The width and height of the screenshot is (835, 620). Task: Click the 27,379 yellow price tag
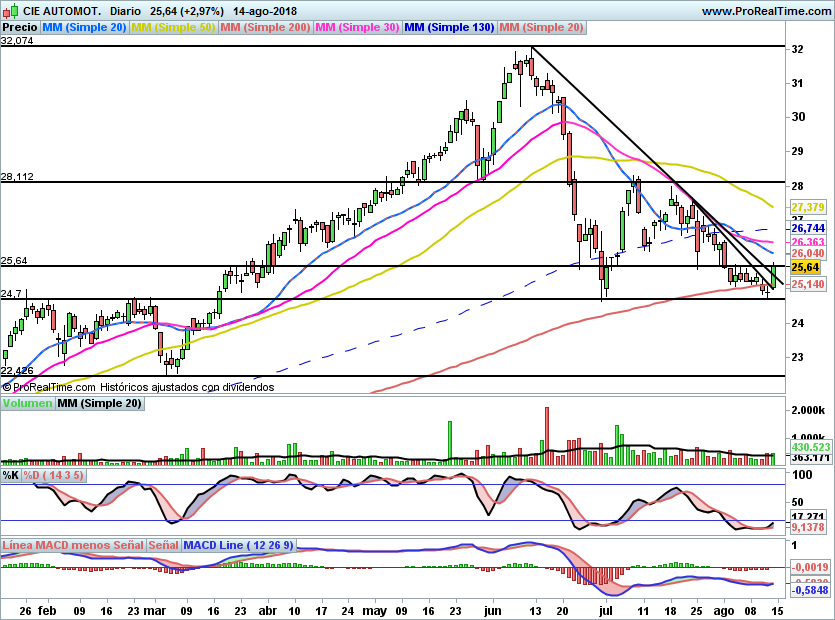pos(808,207)
